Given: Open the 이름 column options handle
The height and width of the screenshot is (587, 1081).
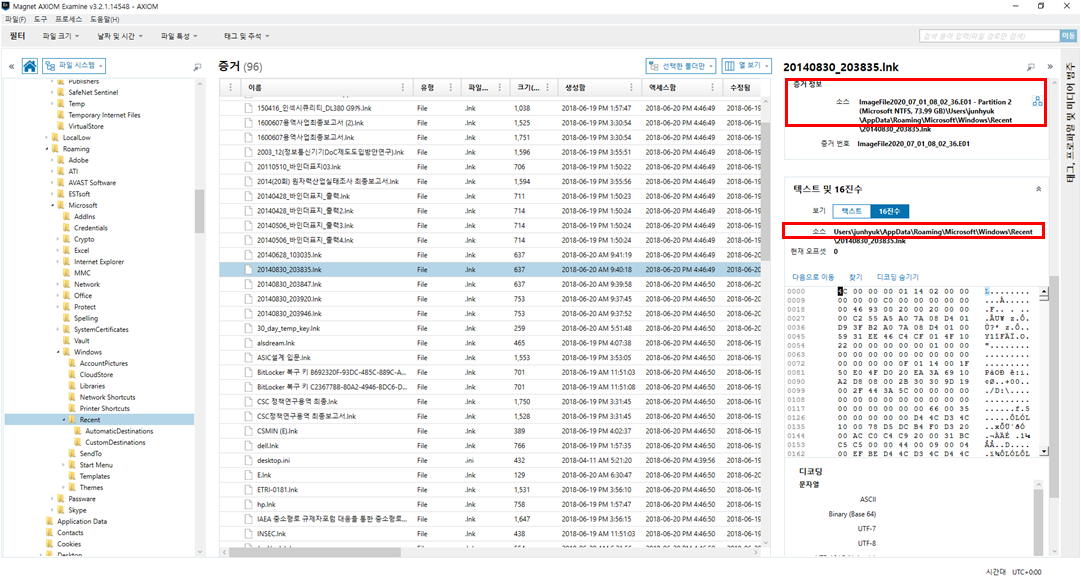Looking at the screenshot, I should click(403, 87).
